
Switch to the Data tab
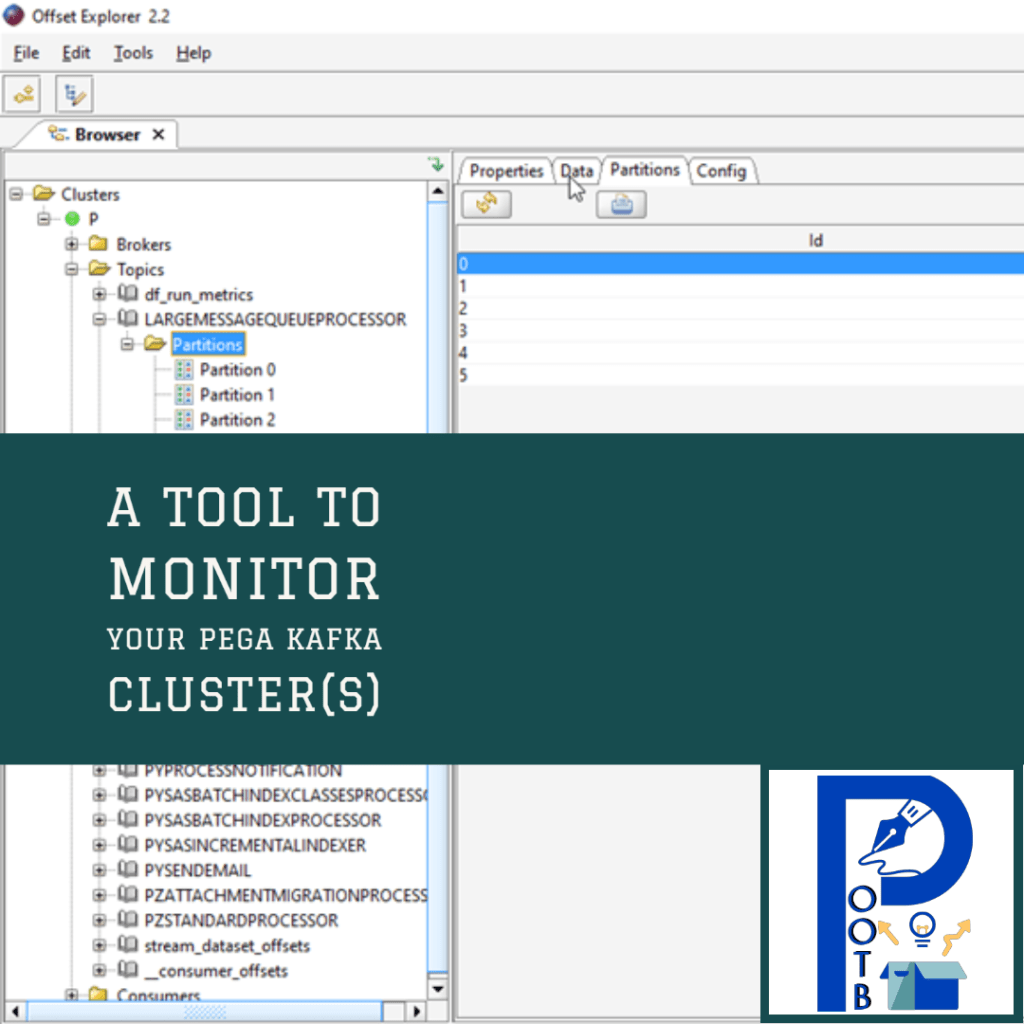(577, 171)
